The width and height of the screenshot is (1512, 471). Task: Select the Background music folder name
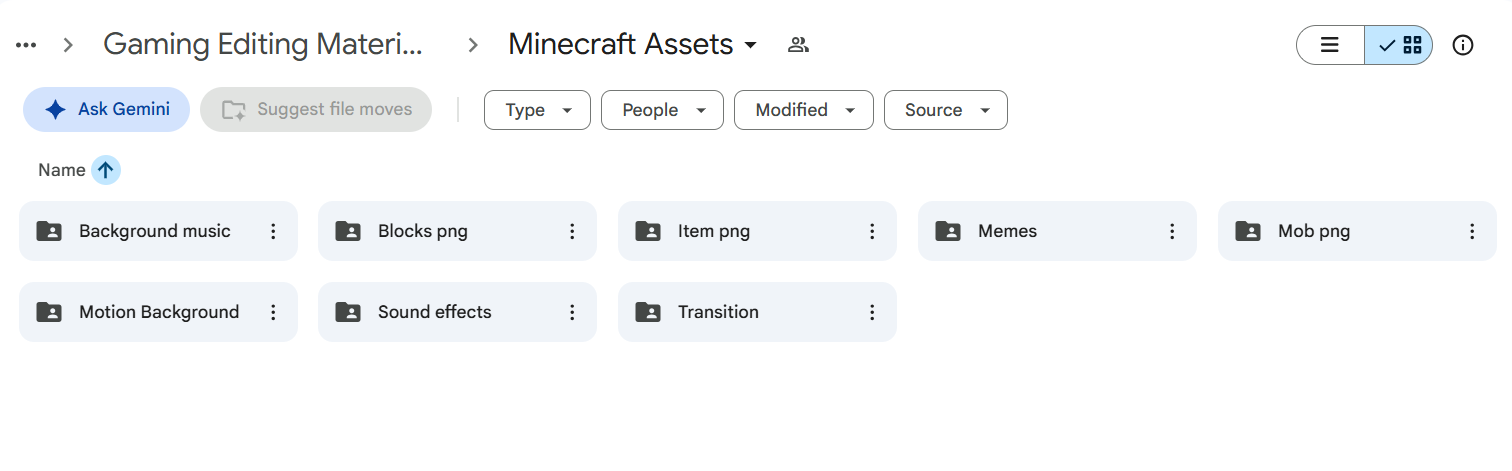[155, 231]
